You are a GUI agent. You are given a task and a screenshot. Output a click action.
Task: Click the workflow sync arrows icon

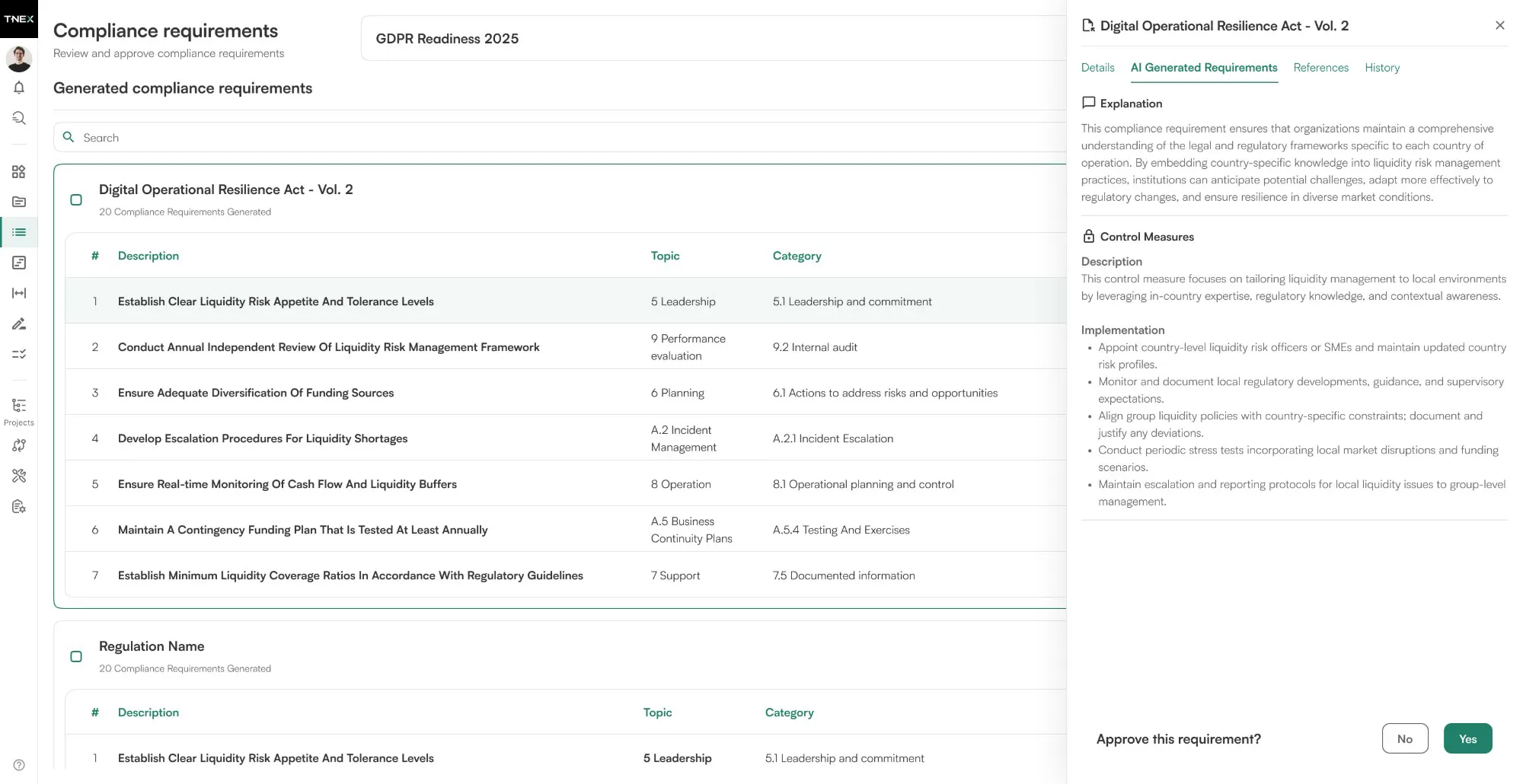pos(19,445)
